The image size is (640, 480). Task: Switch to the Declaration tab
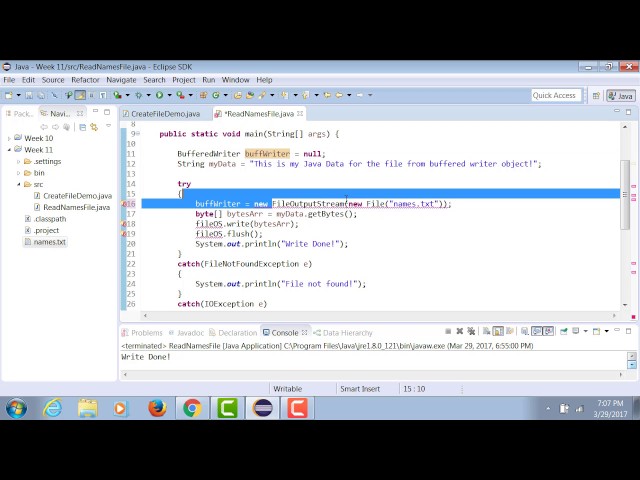(233, 333)
